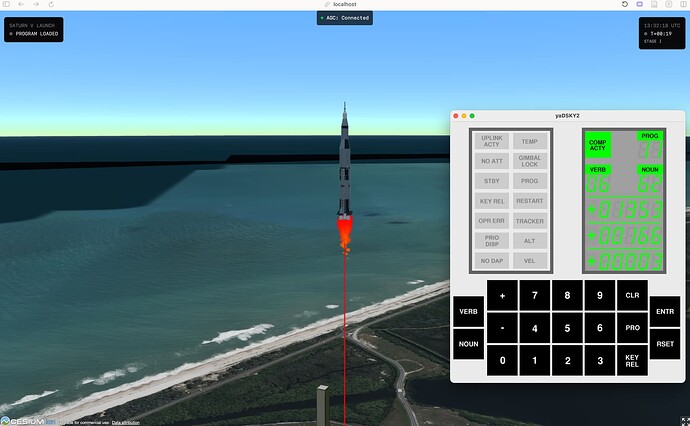Click the +00003 register display
The width and height of the screenshot is (690, 426).
pyautogui.click(x=625, y=262)
